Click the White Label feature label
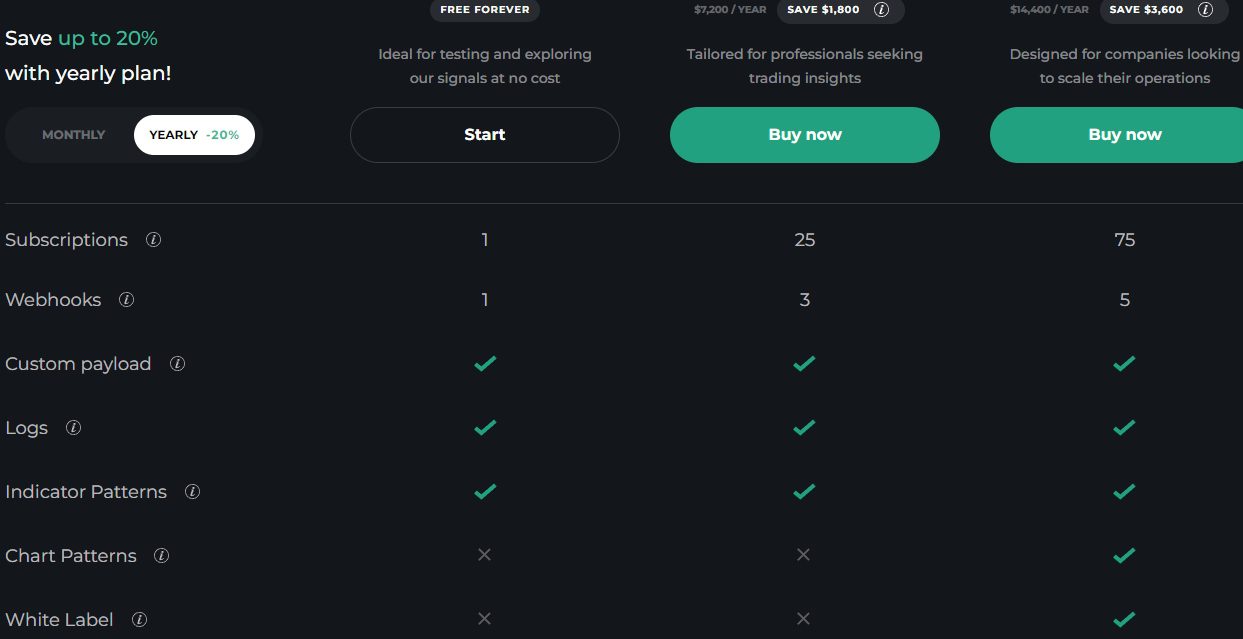Screen dimensions: 1243x639 (59, 620)
